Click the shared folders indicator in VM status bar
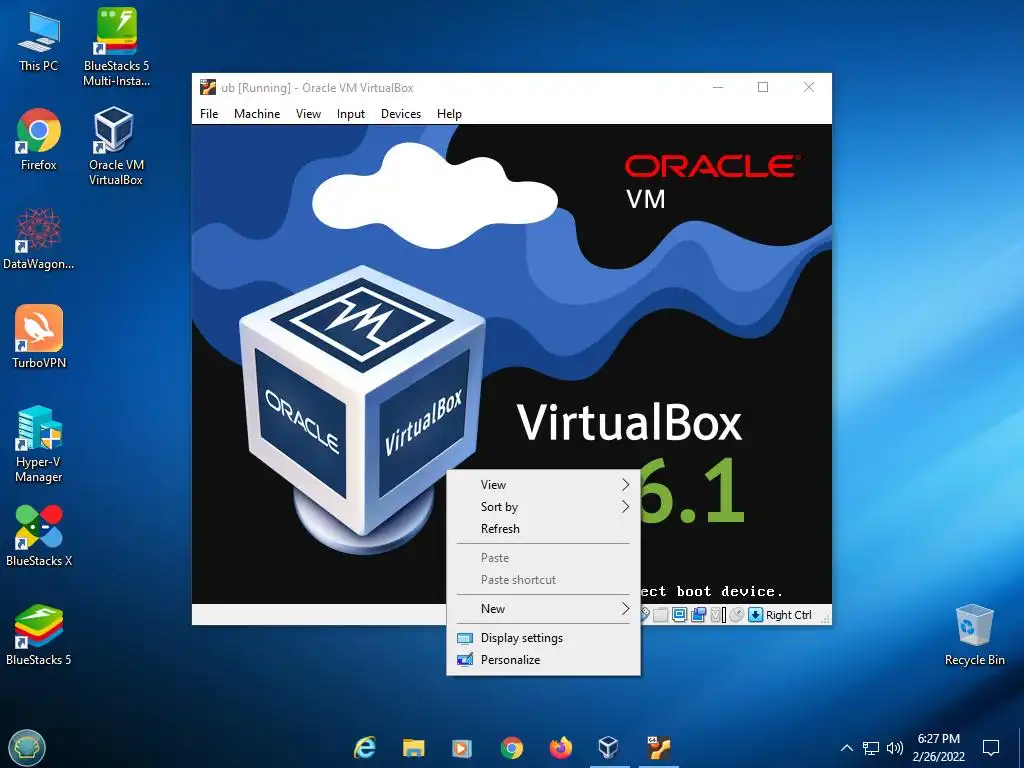 pos(660,615)
